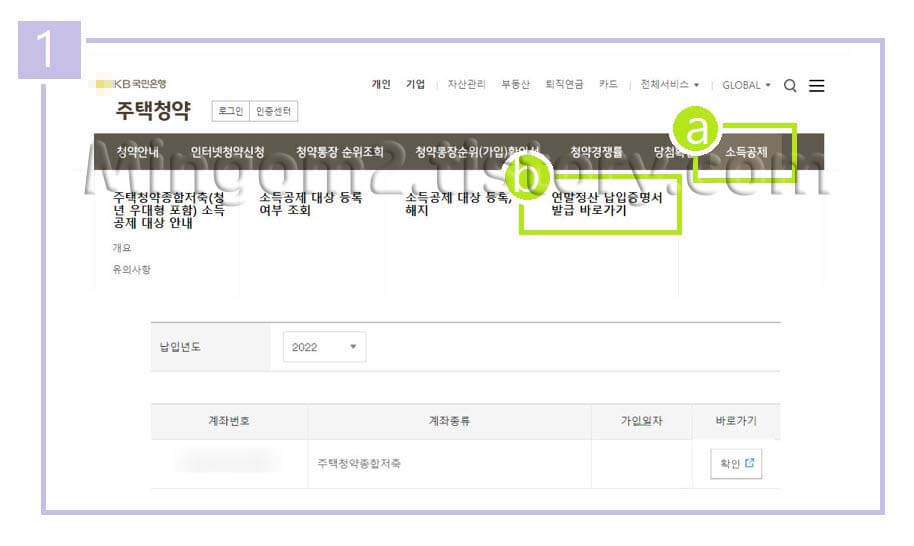914x546 pixels.
Task: Expand the GLOBAL language dropdown
Action: pos(746,85)
